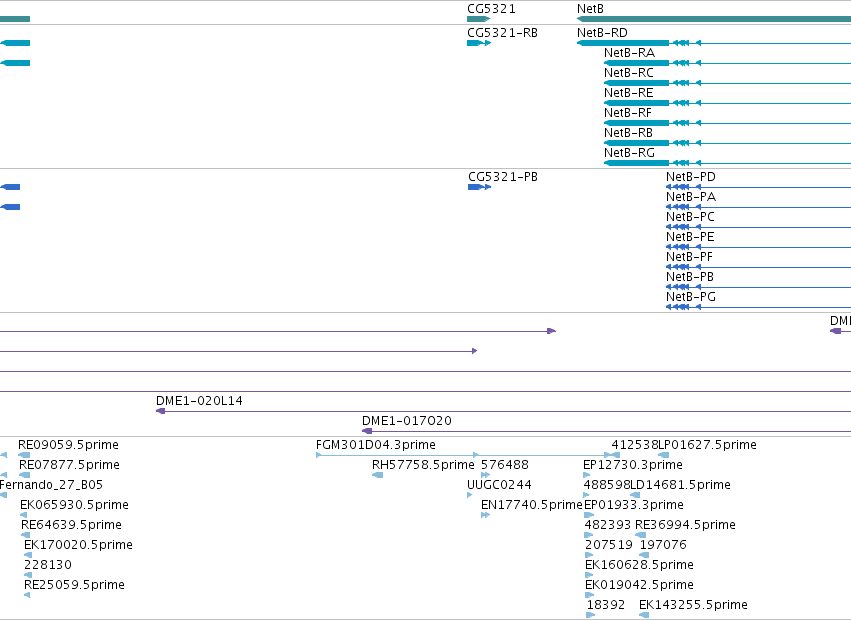Select the RE25059.5prime EST label
This screenshot has height=620, width=851.
coord(74,586)
